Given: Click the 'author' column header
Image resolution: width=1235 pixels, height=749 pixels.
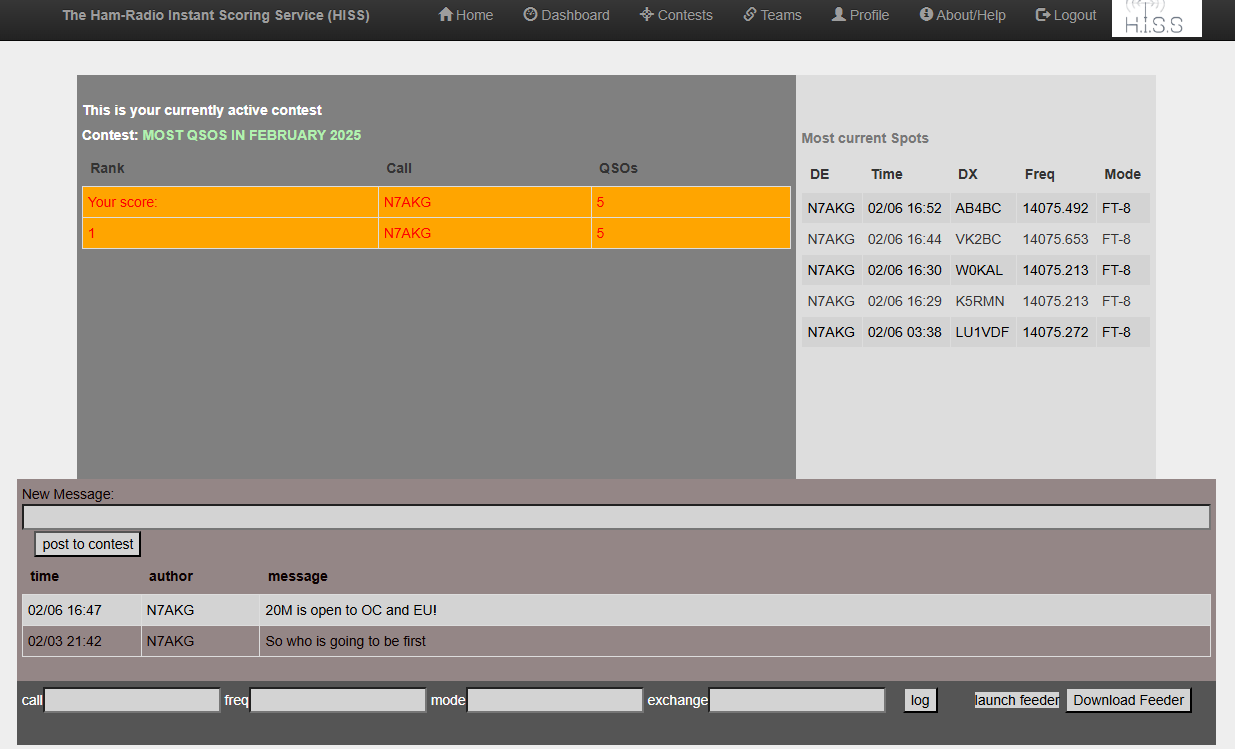Looking at the screenshot, I should coord(171,576).
